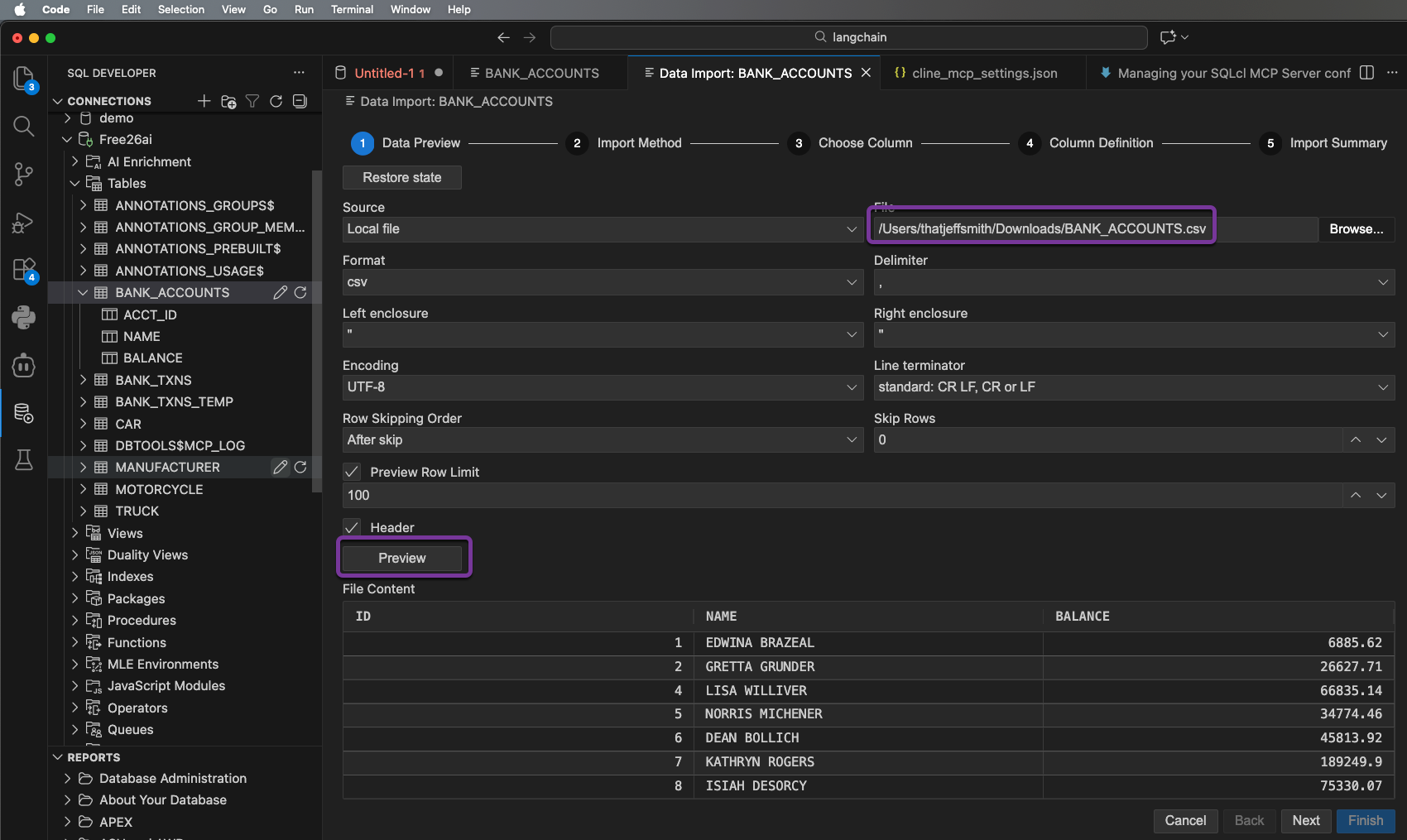Click the Browse... button
Screen dimensions: 1407x840
[x=1356, y=229]
